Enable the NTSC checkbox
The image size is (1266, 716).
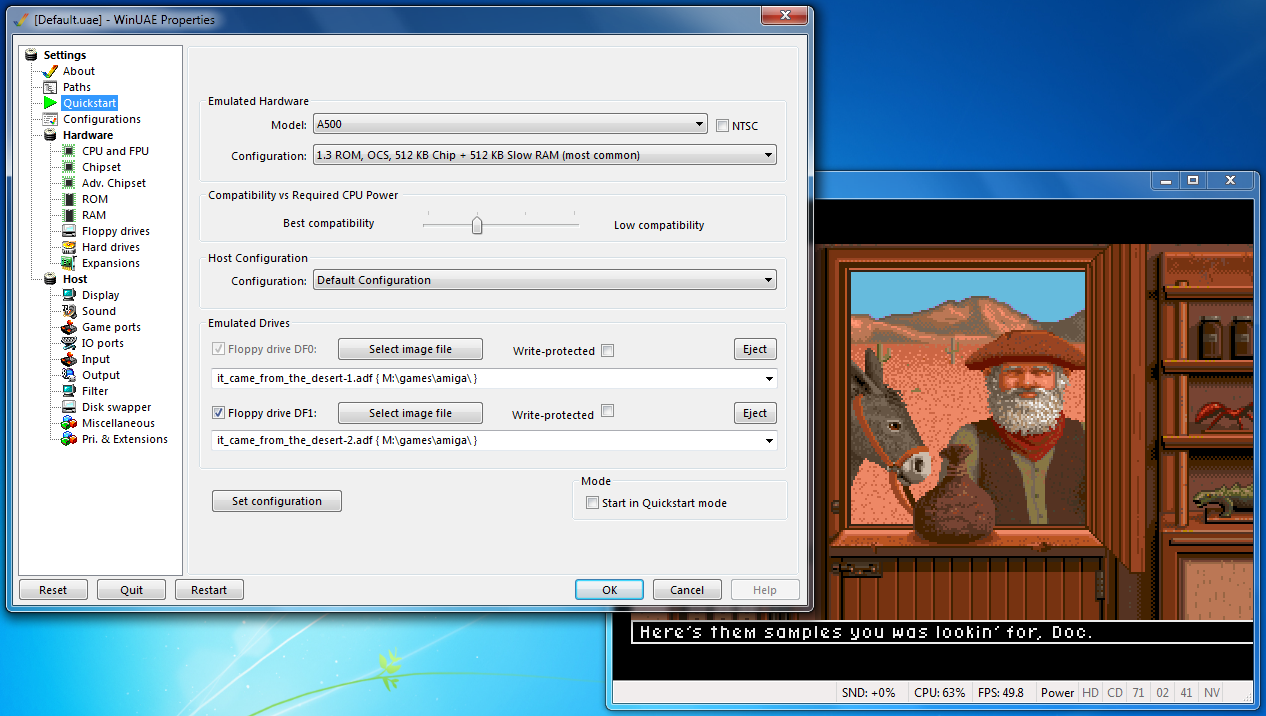tap(723, 125)
